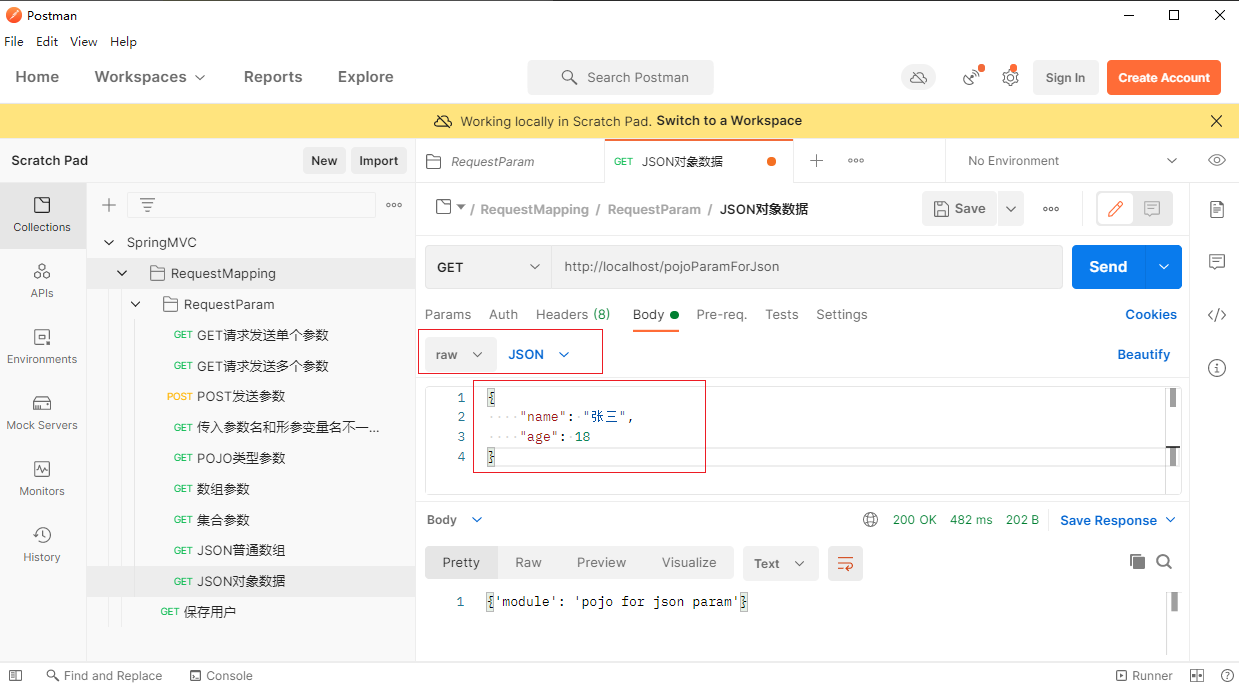Collapse the RequestMapping folder

click(122, 273)
